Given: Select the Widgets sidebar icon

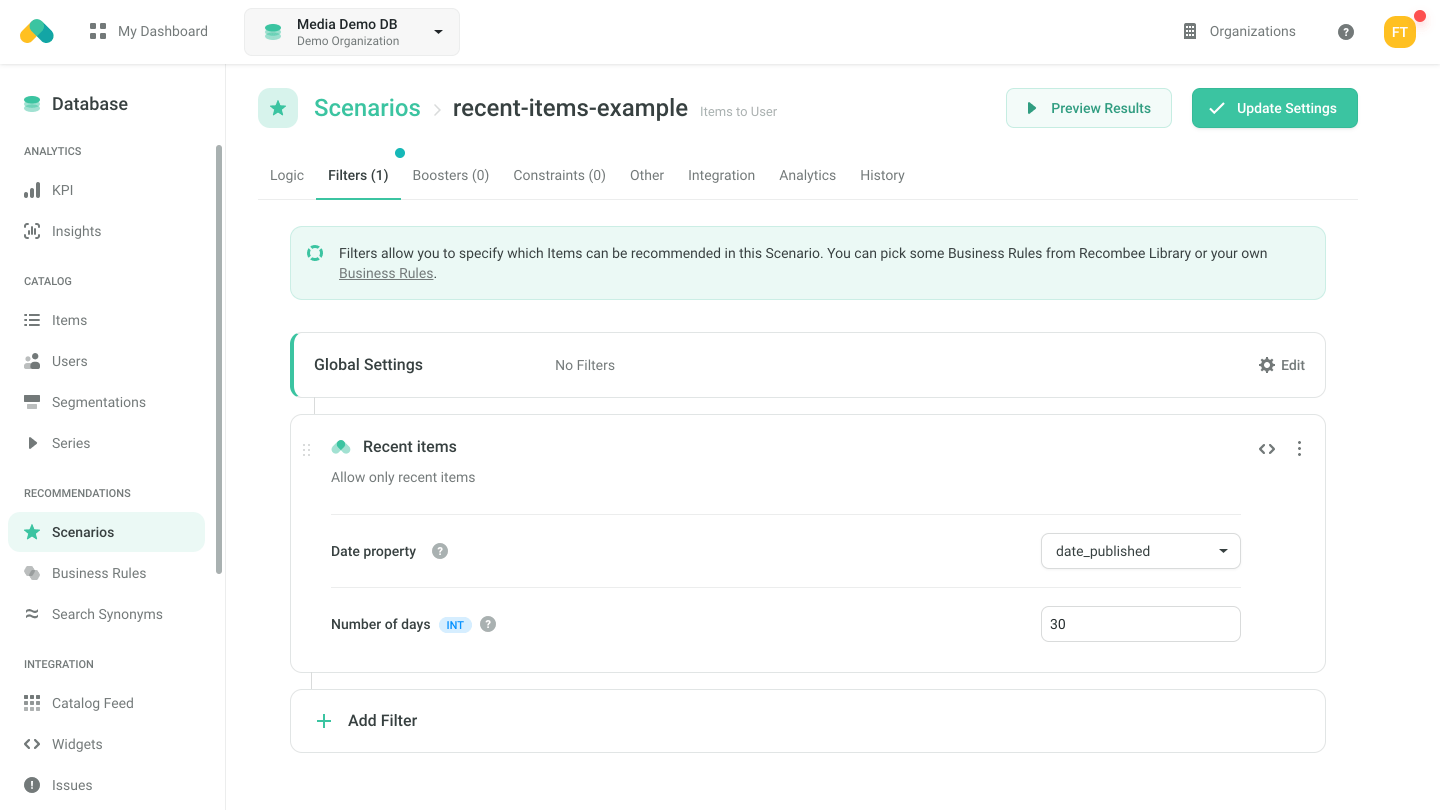Looking at the screenshot, I should tap(31, 744).
